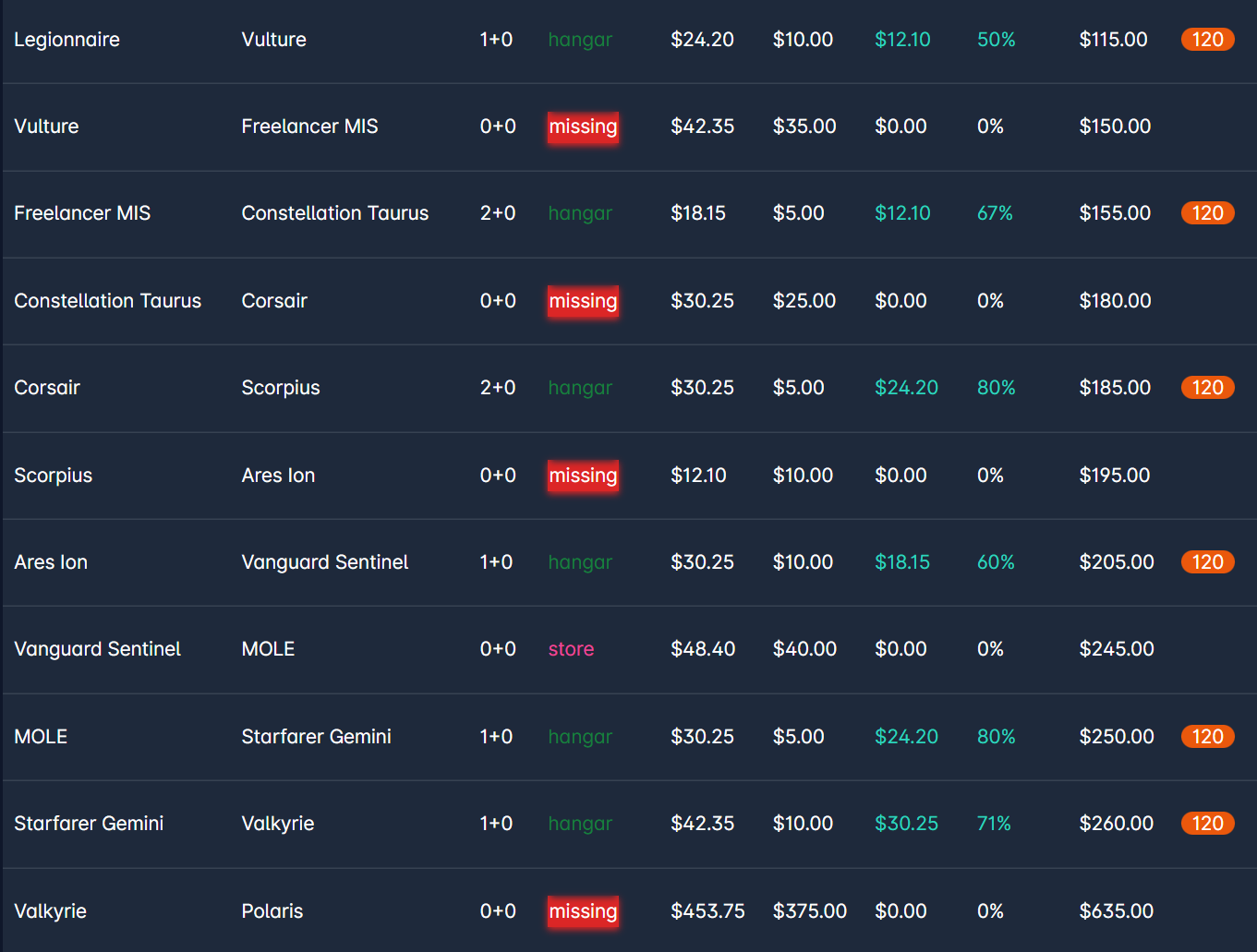
Task: Click the missing label in the Corsair upgrade row
Action: tap(583, 301)
